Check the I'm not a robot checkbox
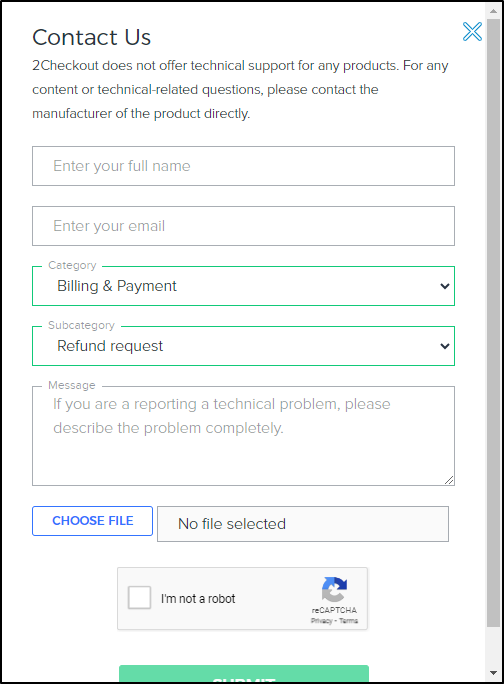 [139, 598]
